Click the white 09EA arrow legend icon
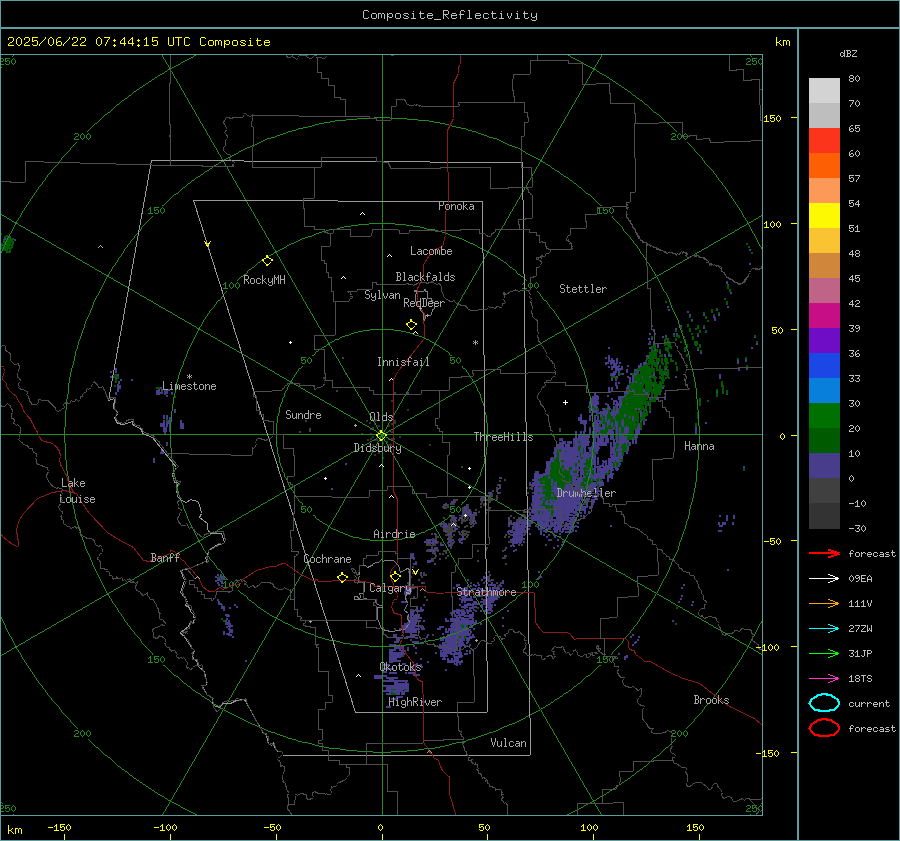This screenshot has height=841, width=900. tap(824, 578)
